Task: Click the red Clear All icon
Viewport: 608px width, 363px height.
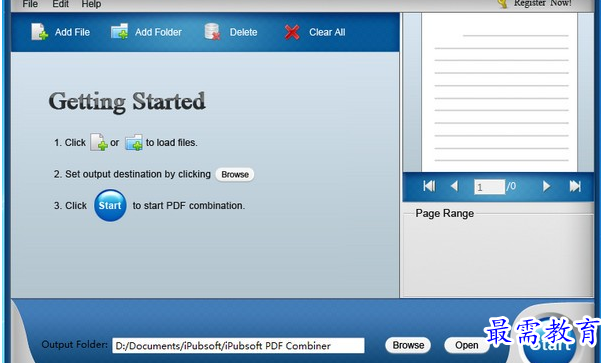Action: [x=292, y=32]
